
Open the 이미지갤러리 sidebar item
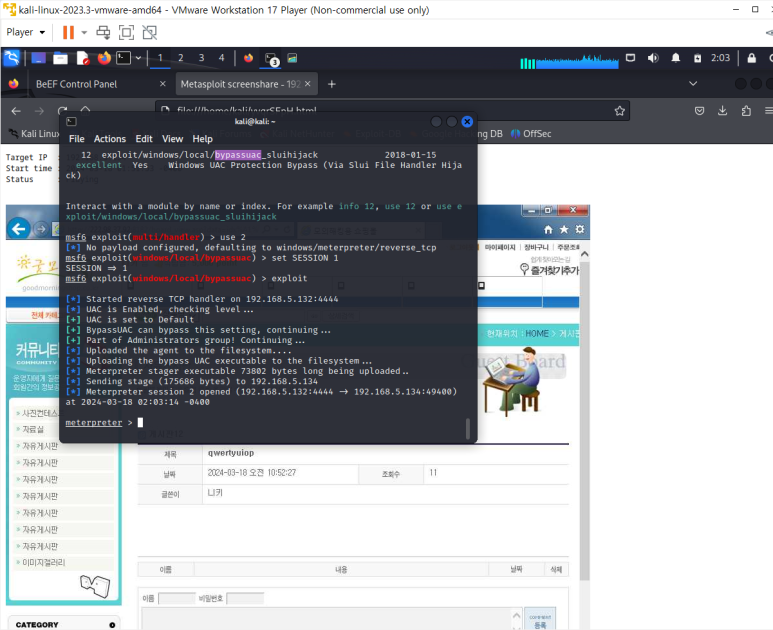[43, 562]
